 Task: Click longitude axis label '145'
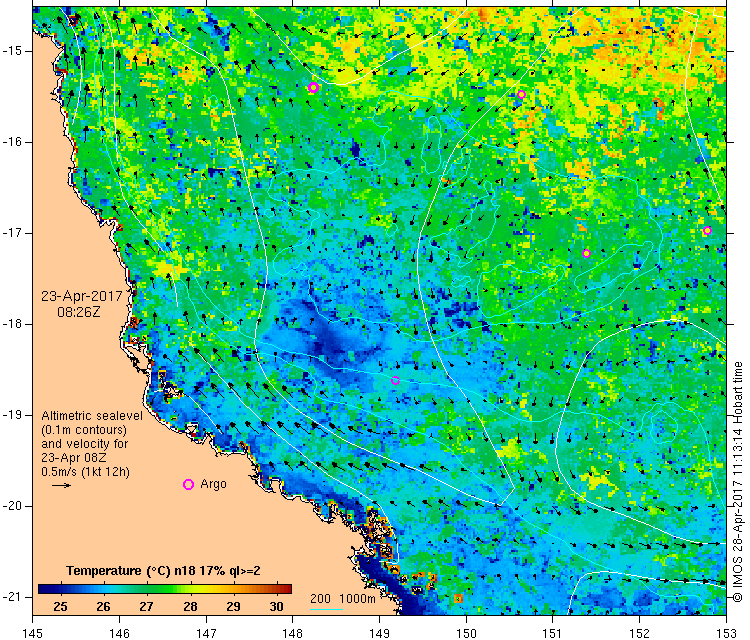(33, 633)
